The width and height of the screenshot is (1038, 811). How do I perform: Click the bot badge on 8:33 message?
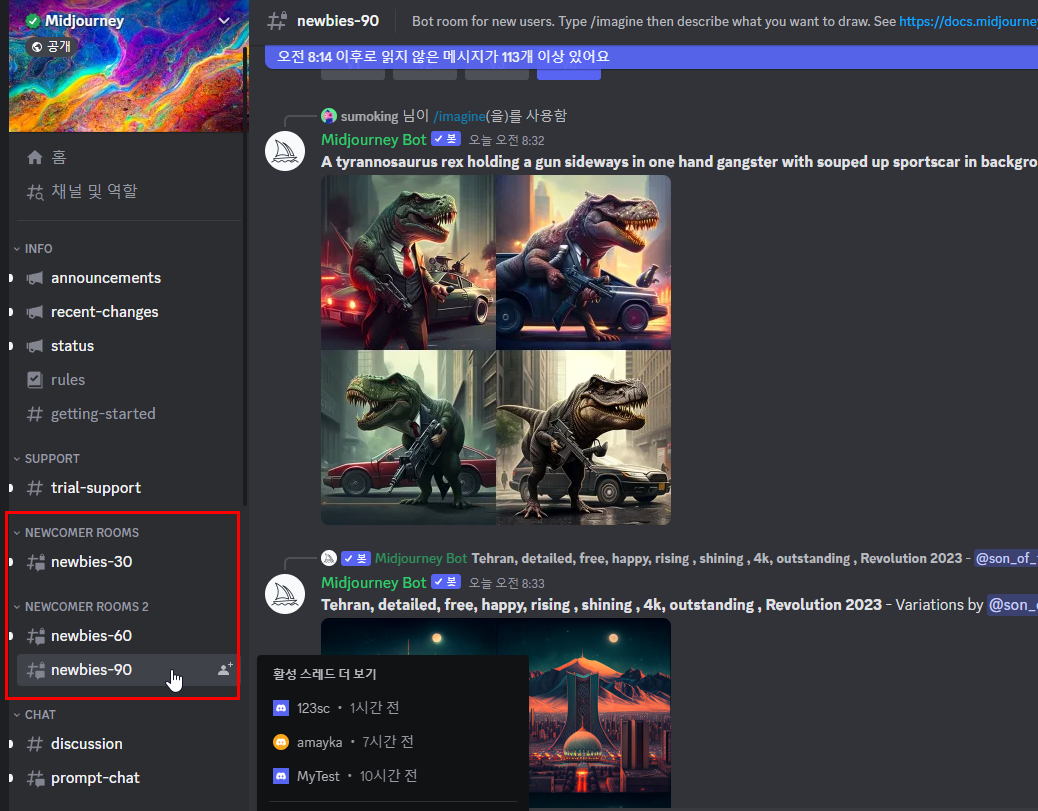446,582
